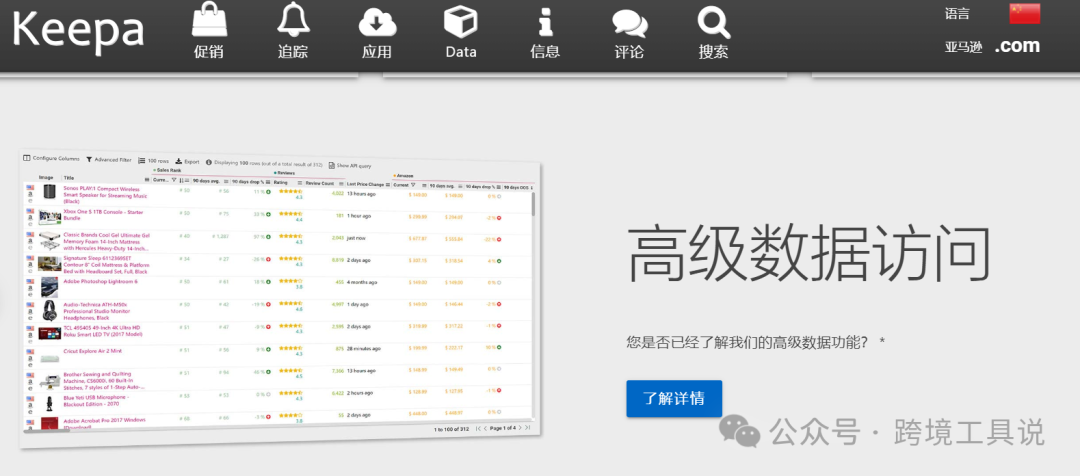Click the Brother Sewing and Quilting title

pos(105,382)
